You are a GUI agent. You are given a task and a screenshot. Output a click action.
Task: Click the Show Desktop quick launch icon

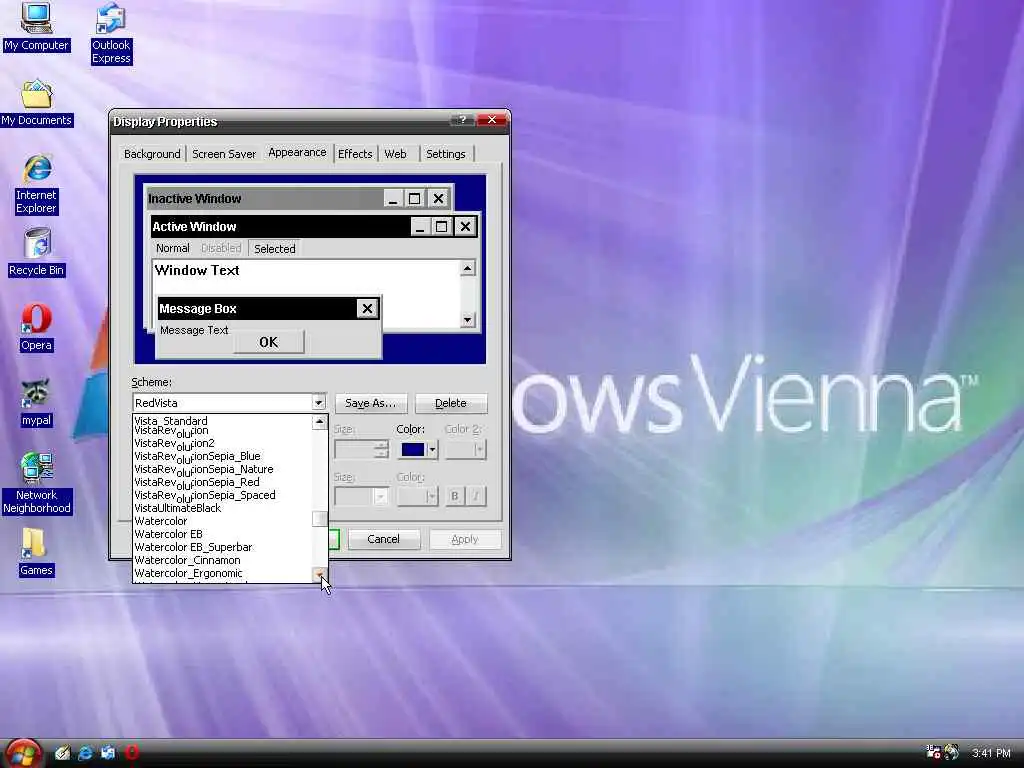coord(62,753)
